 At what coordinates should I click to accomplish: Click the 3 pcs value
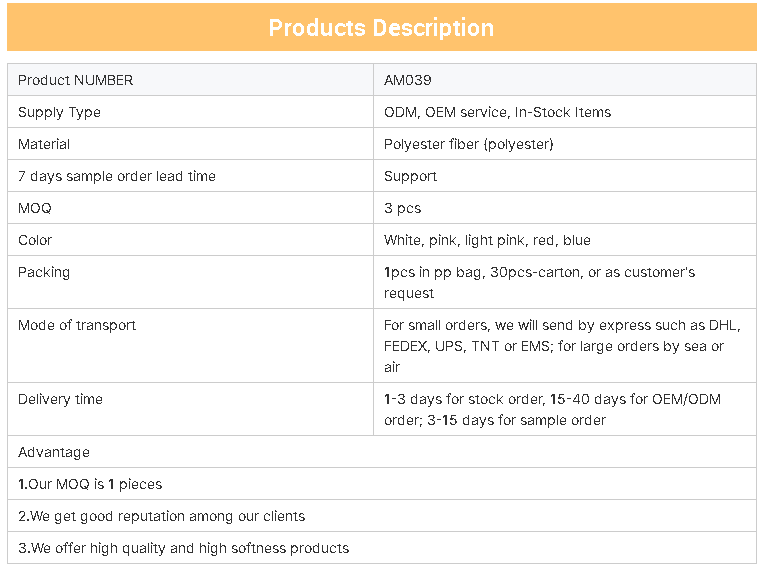pyautogui.click(x=402, y=208)
